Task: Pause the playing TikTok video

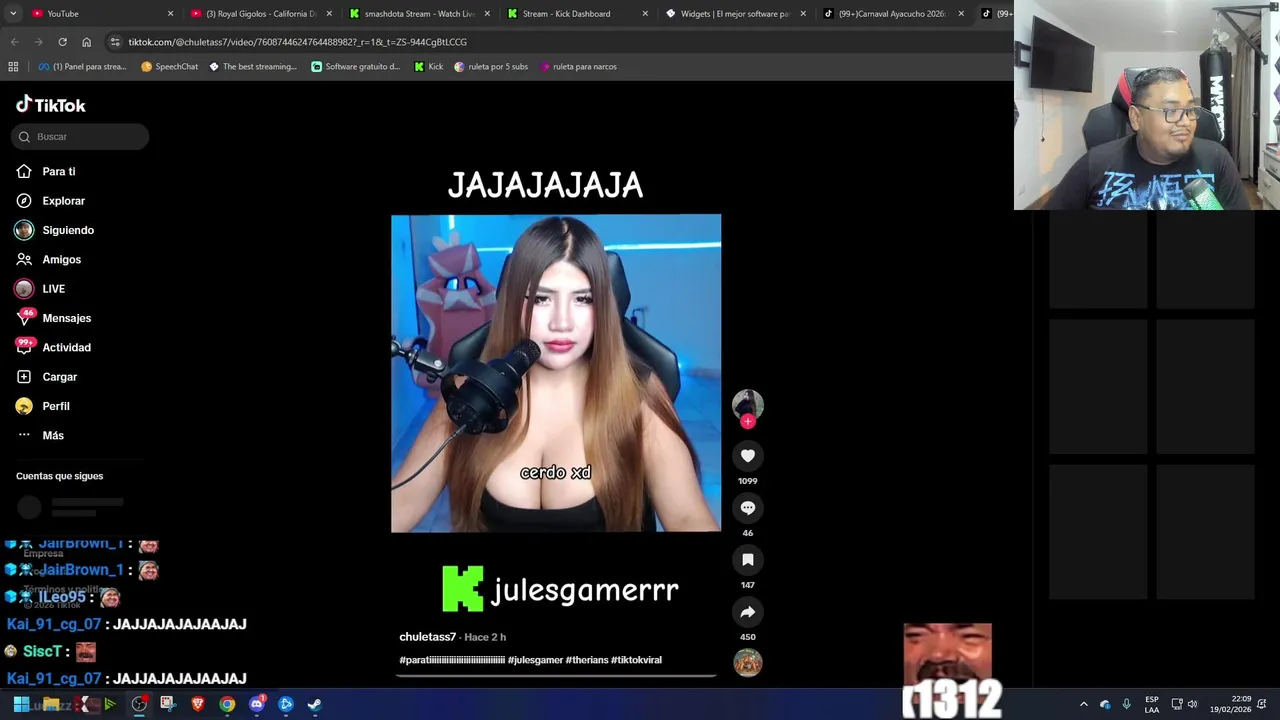Action: (x=556, y=373)
